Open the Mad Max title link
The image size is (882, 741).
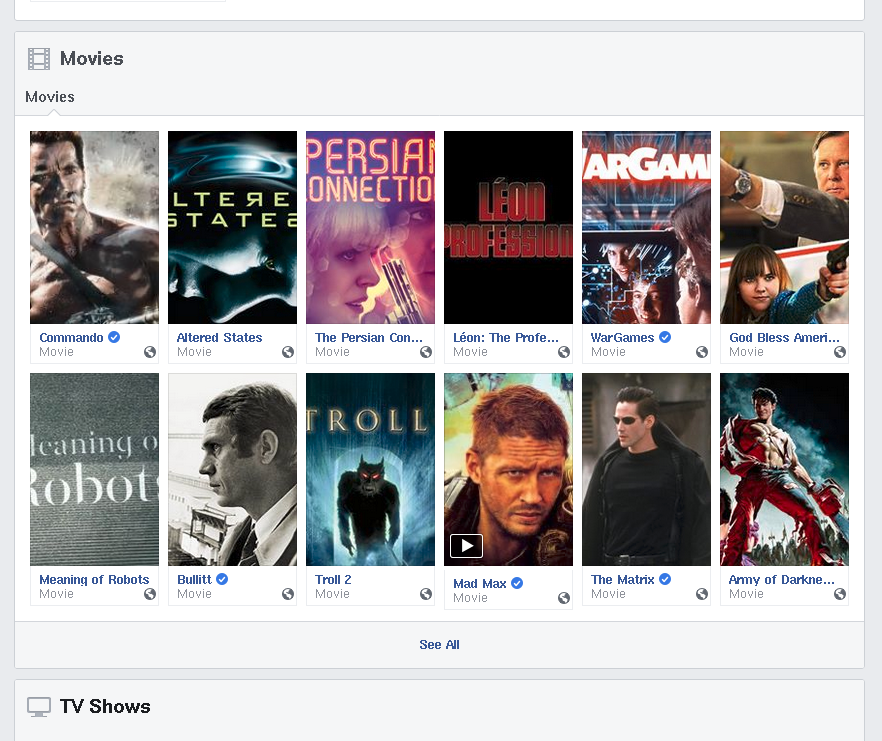pyautogui.click(x=480, y=583)
